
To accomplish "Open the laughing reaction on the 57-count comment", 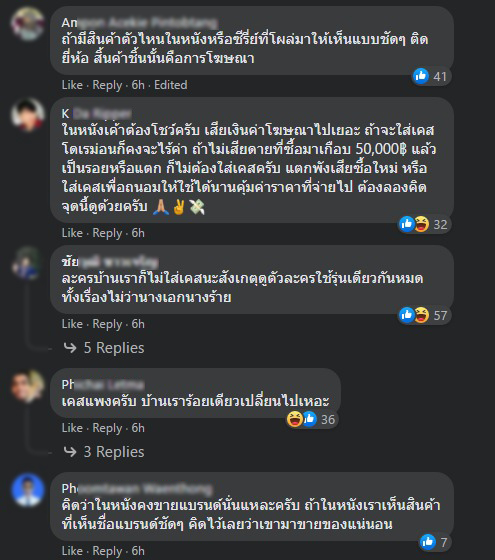I will [x=422, y=315].
